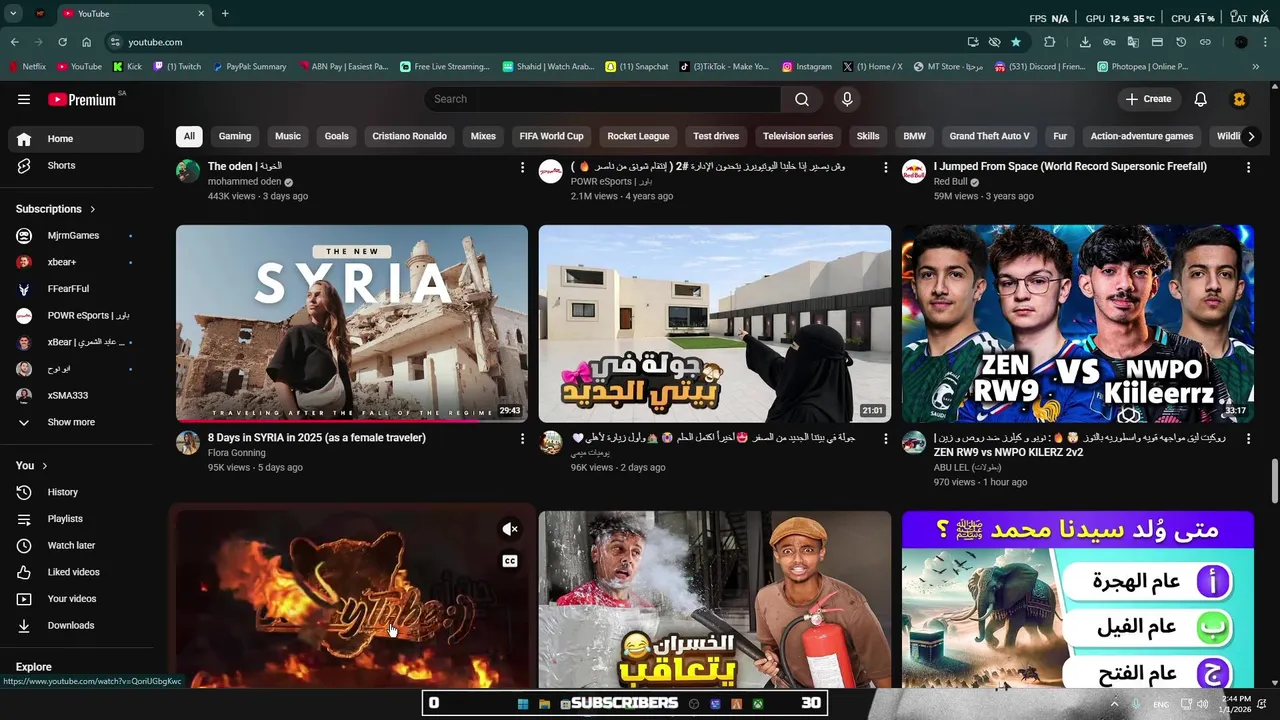This screenshot has height=720, width=1280.
Task: Open the Flora Gonning channel avatar
Action: click(188, 443)
